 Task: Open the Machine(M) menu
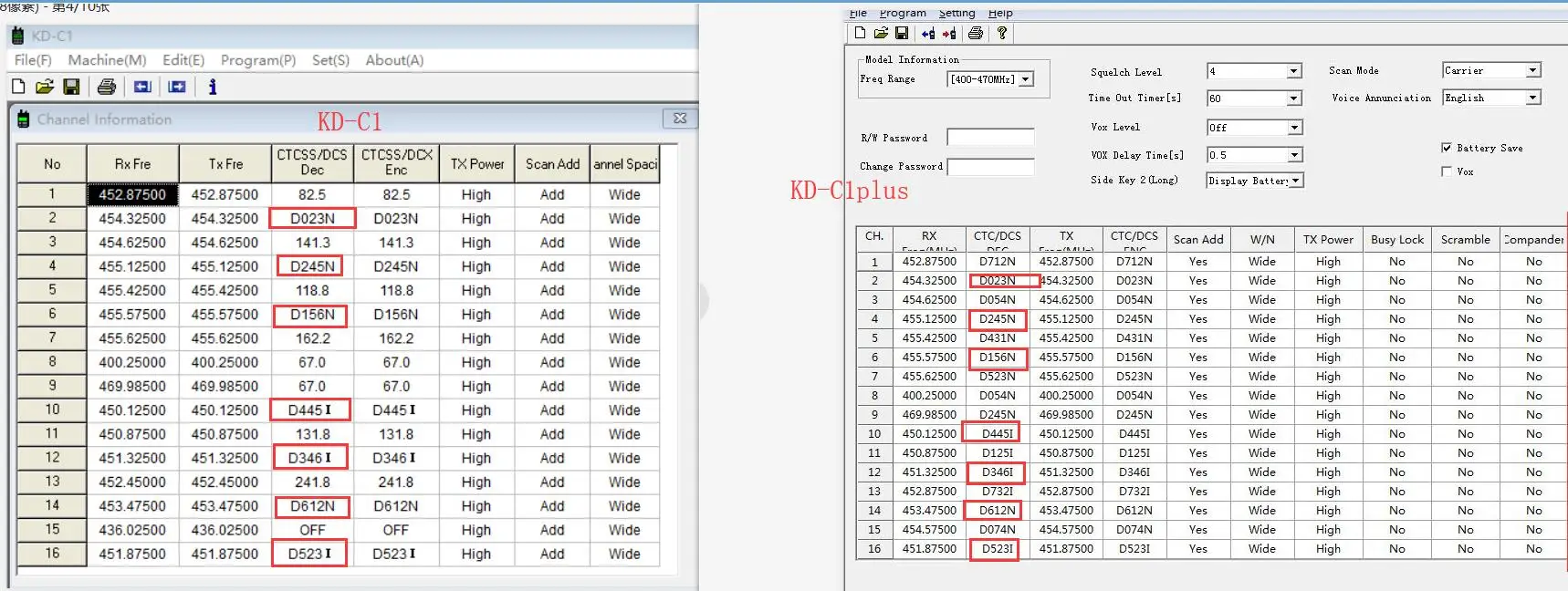pos(107,60)
